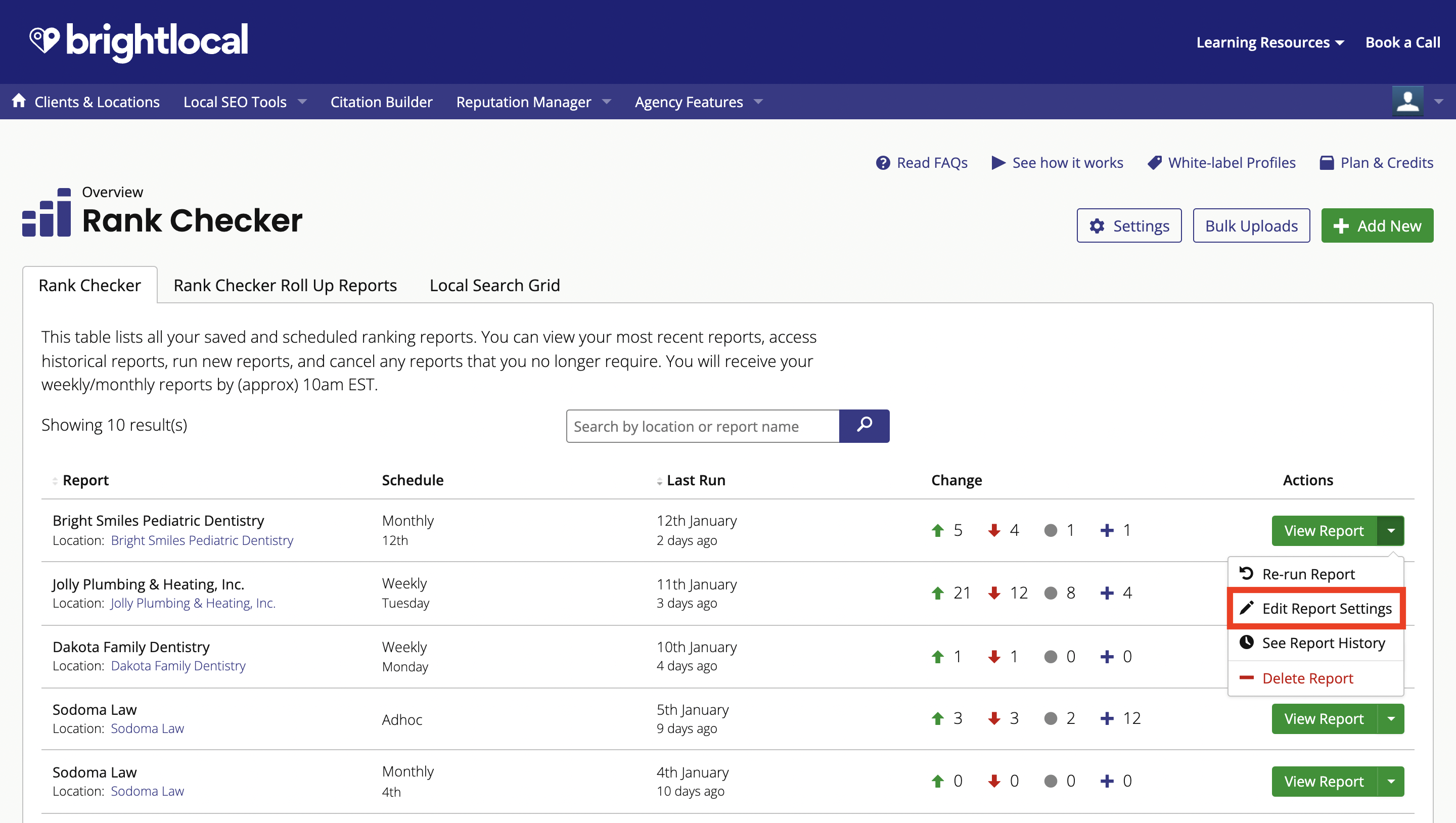Select the Rank Checker tab
The width and height of the screenshot is (1456, 823).
point(90,285)
